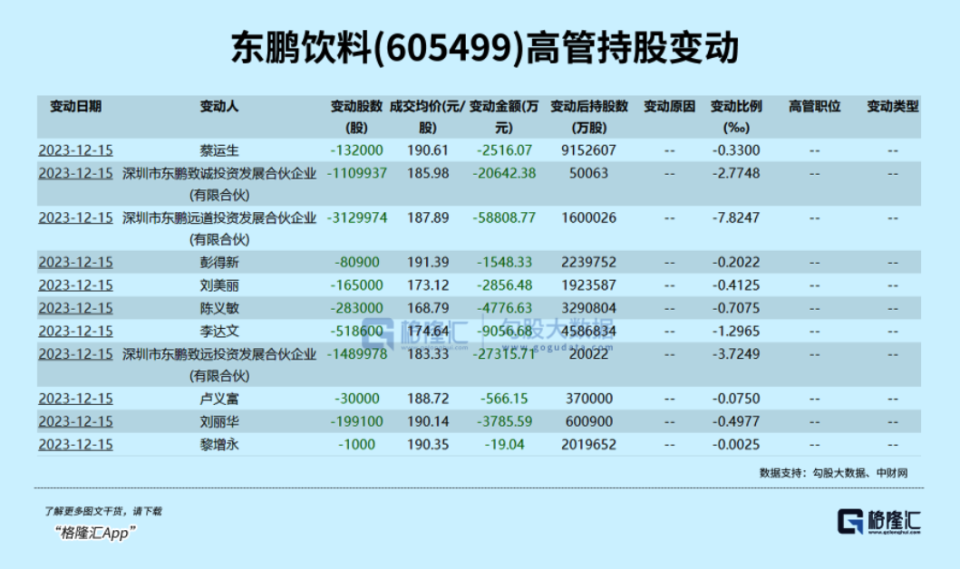This screenshot has height=569, width=960.
Task: Click the 变动日期 column header
Action: click(x=75, y=107)
